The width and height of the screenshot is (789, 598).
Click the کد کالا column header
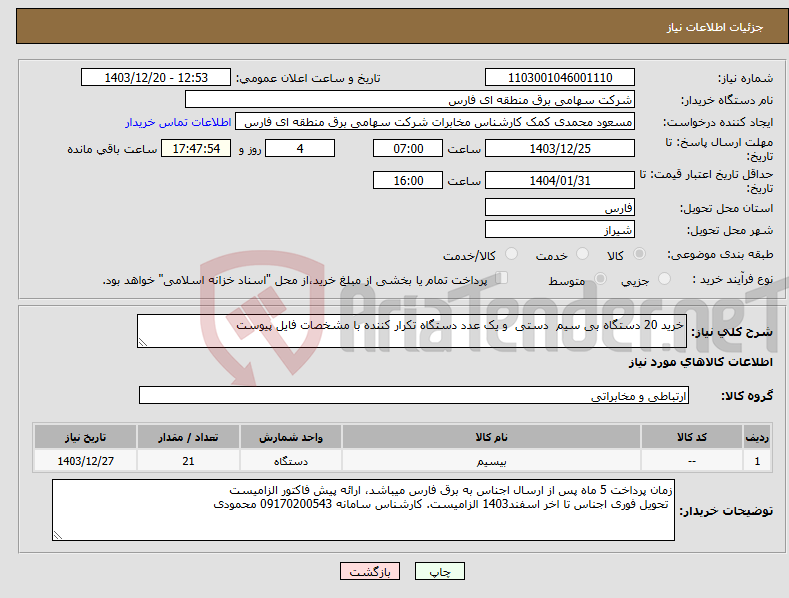[x=692, y=437]
